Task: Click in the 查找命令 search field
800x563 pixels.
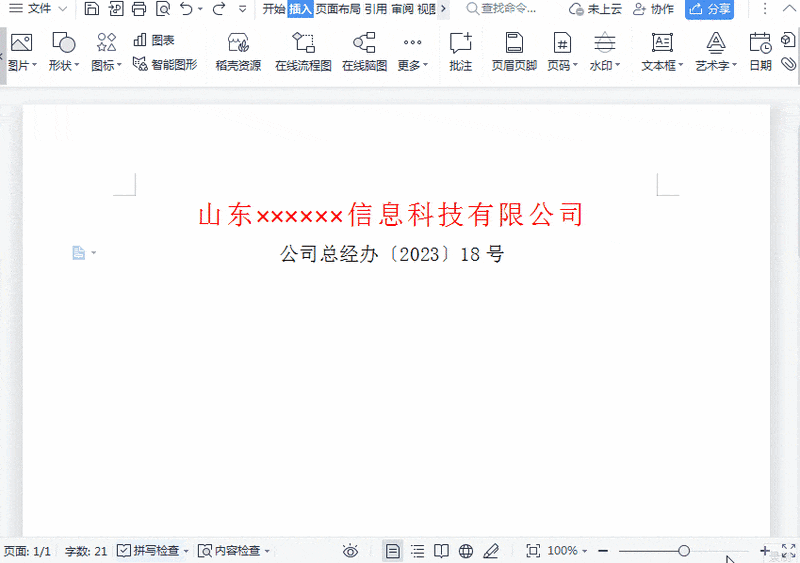Action: coord(502,9)
